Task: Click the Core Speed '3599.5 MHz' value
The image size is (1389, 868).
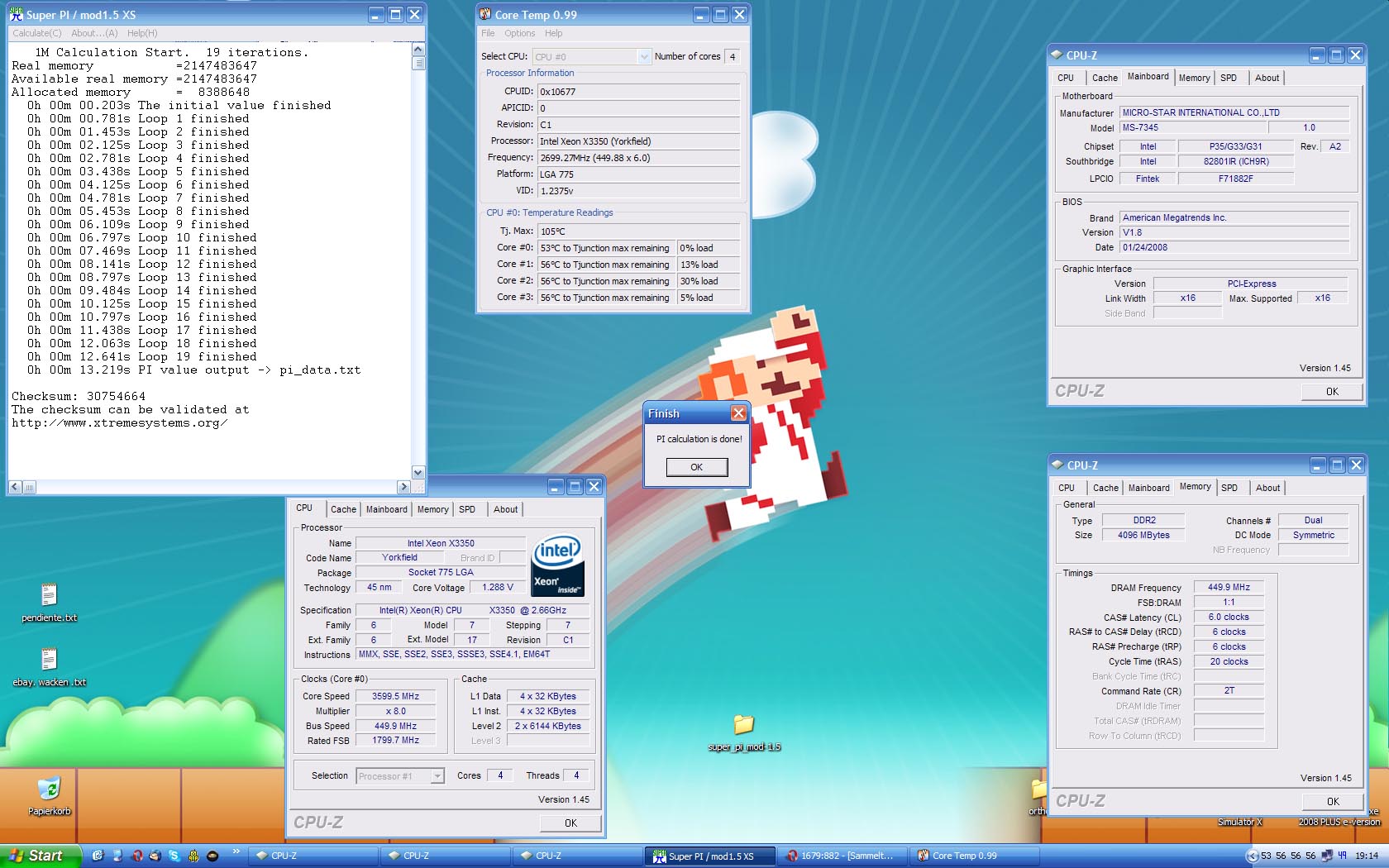Action: click(x=395, y=696)
